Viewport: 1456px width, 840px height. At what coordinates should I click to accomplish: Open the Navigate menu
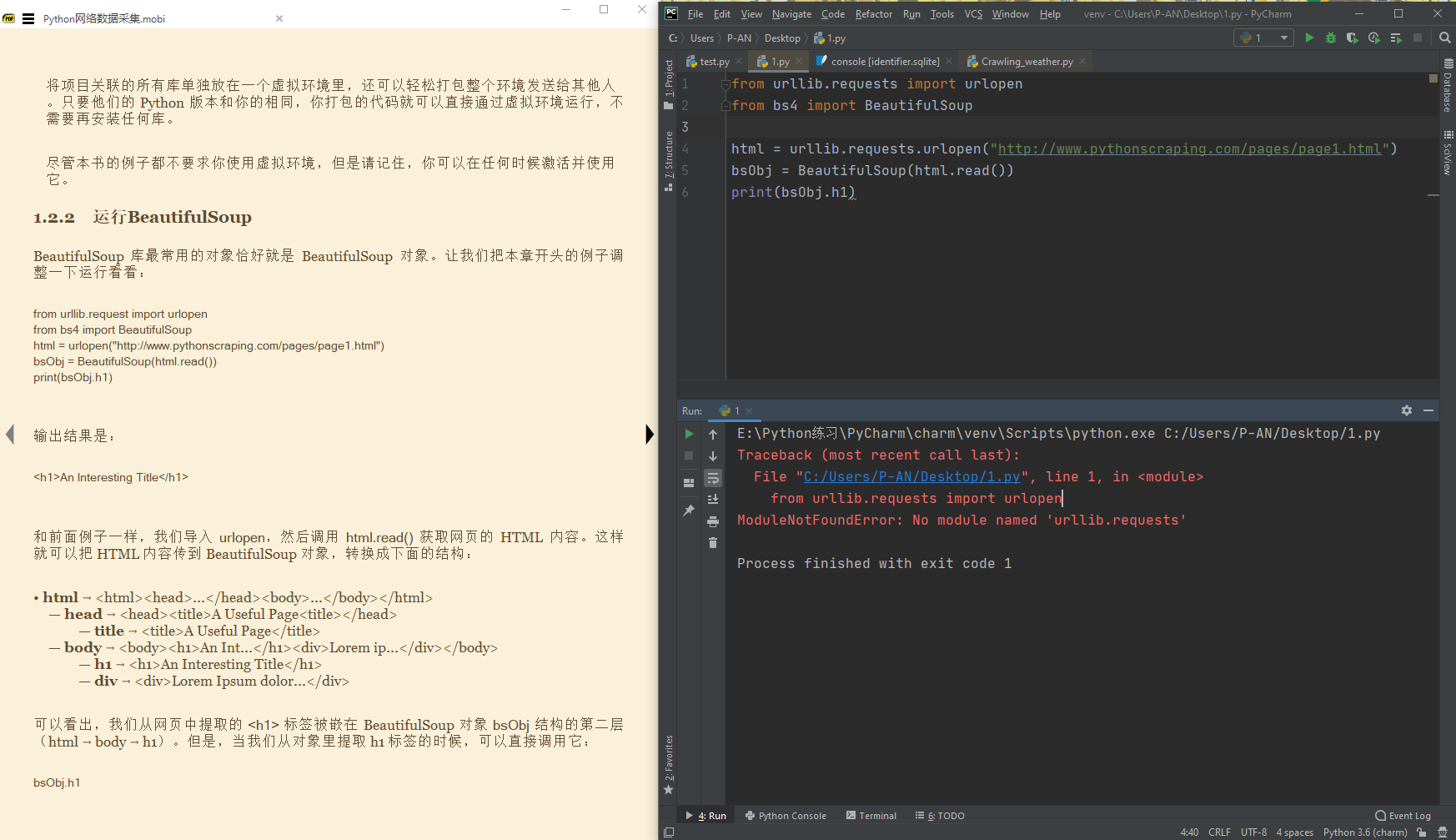[x=791, y=14]
